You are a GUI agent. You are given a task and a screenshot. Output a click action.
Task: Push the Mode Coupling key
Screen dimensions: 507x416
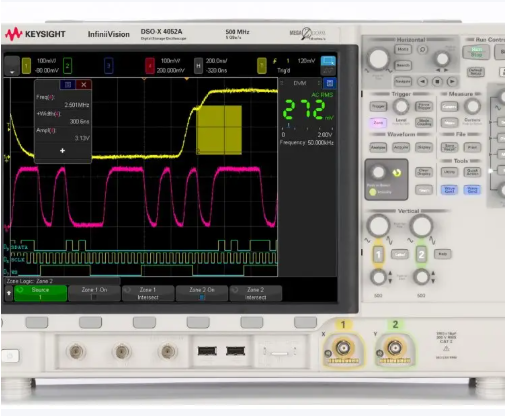(x=424, y=122)
